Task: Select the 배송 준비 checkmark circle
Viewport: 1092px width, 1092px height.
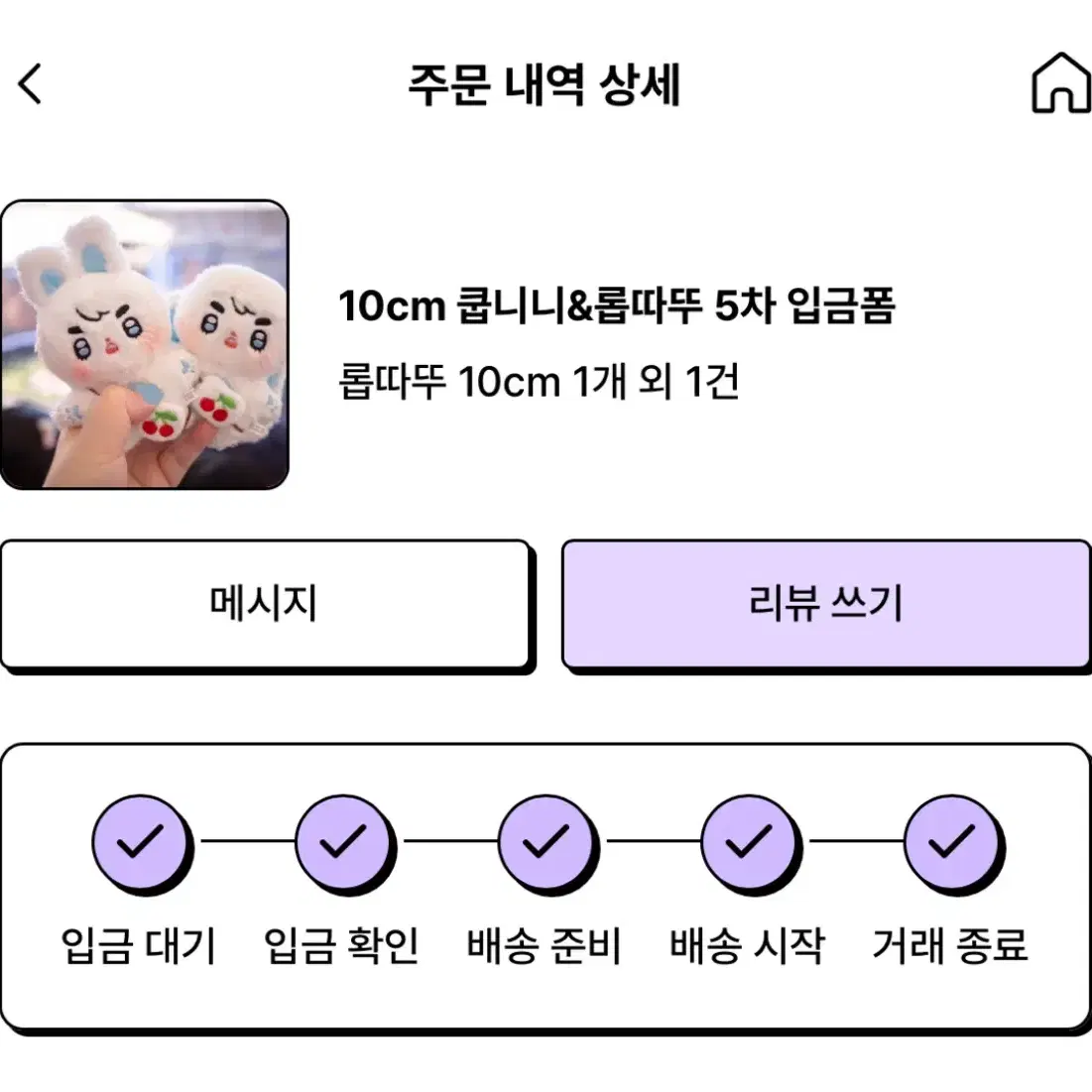Action: pos(546,842)
